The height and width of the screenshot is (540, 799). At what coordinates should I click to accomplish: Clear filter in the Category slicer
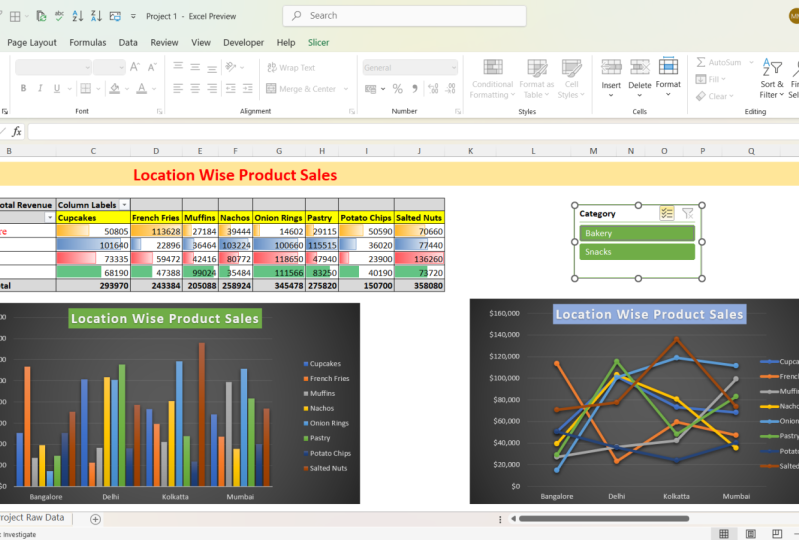pyautogui.click(x=687, y=213)
